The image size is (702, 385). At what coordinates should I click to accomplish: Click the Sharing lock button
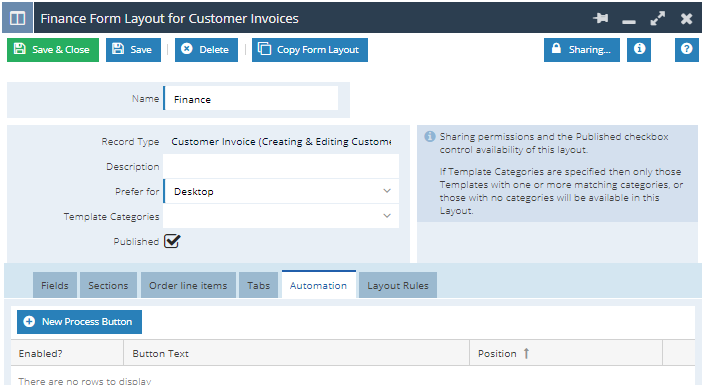click(x=582, y=49)
